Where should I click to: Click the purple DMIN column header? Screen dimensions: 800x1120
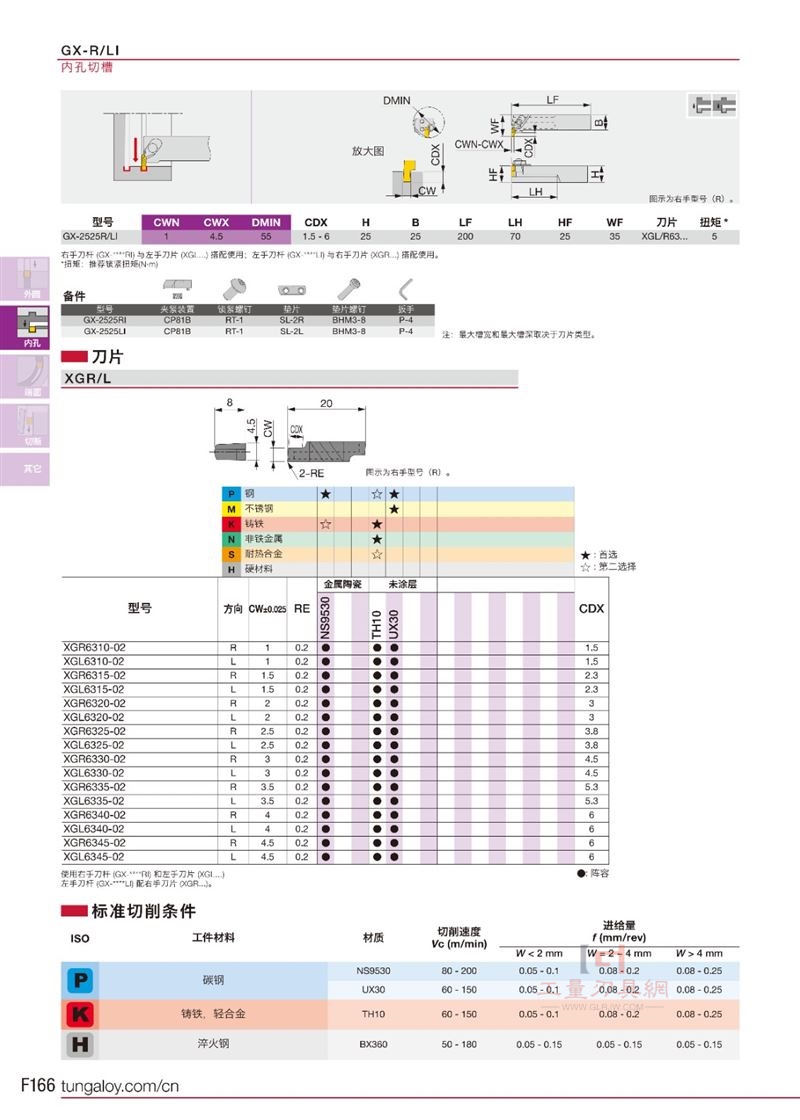tap(266, 222)
